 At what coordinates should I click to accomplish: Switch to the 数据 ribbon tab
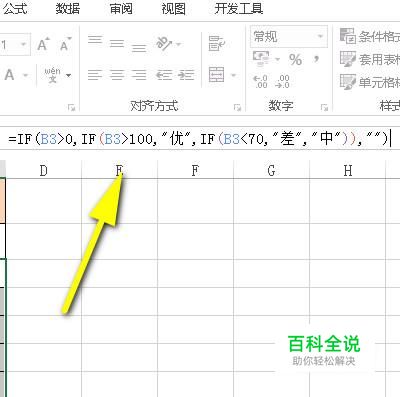click(x=68, y=8)
